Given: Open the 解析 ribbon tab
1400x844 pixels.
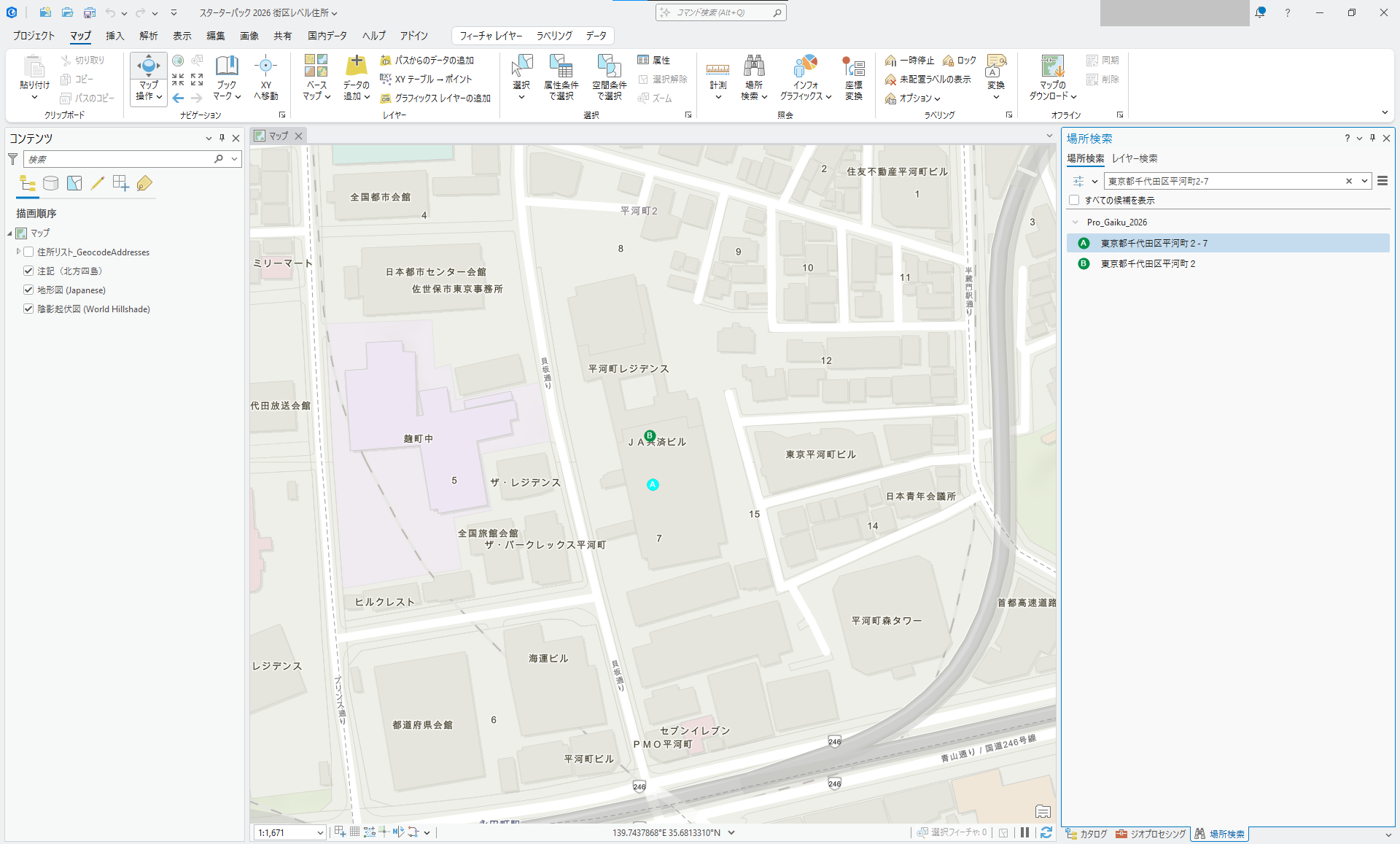Looking at the screenshot, I should 149,36.
